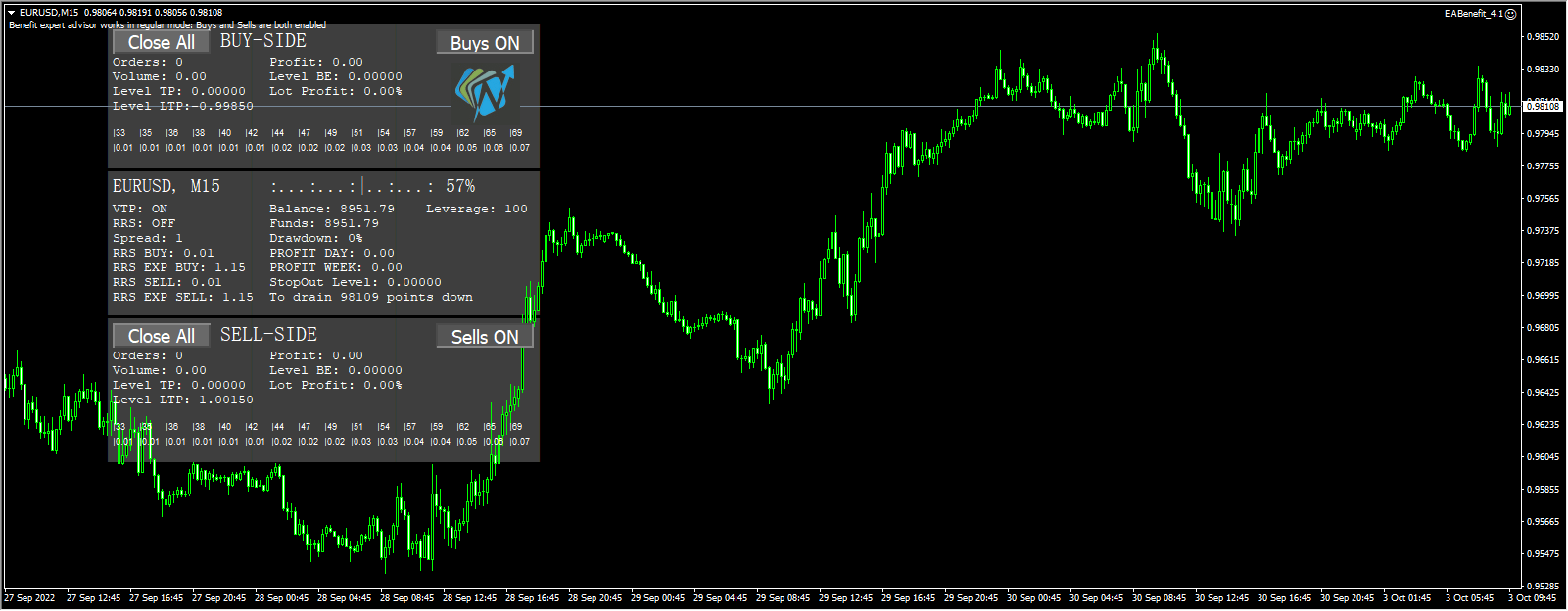The image size is (1568, 611).
Task: Click the Balance: 8951.79 readout
Action: tap(332, 209)
